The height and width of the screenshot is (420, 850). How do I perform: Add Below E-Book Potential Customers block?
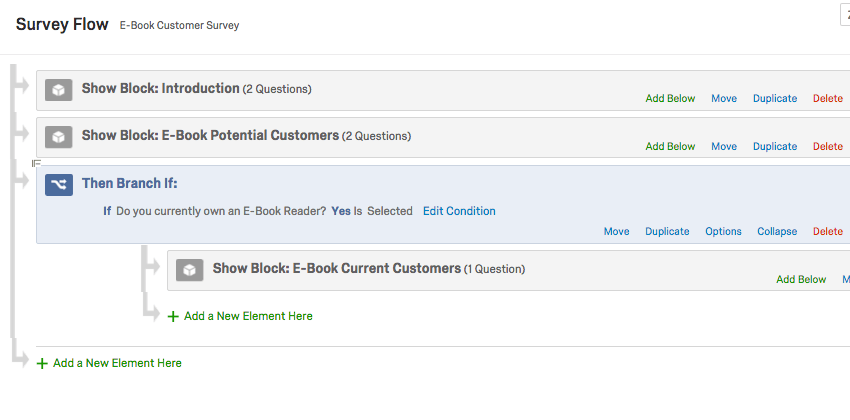[x=670, y=146]
